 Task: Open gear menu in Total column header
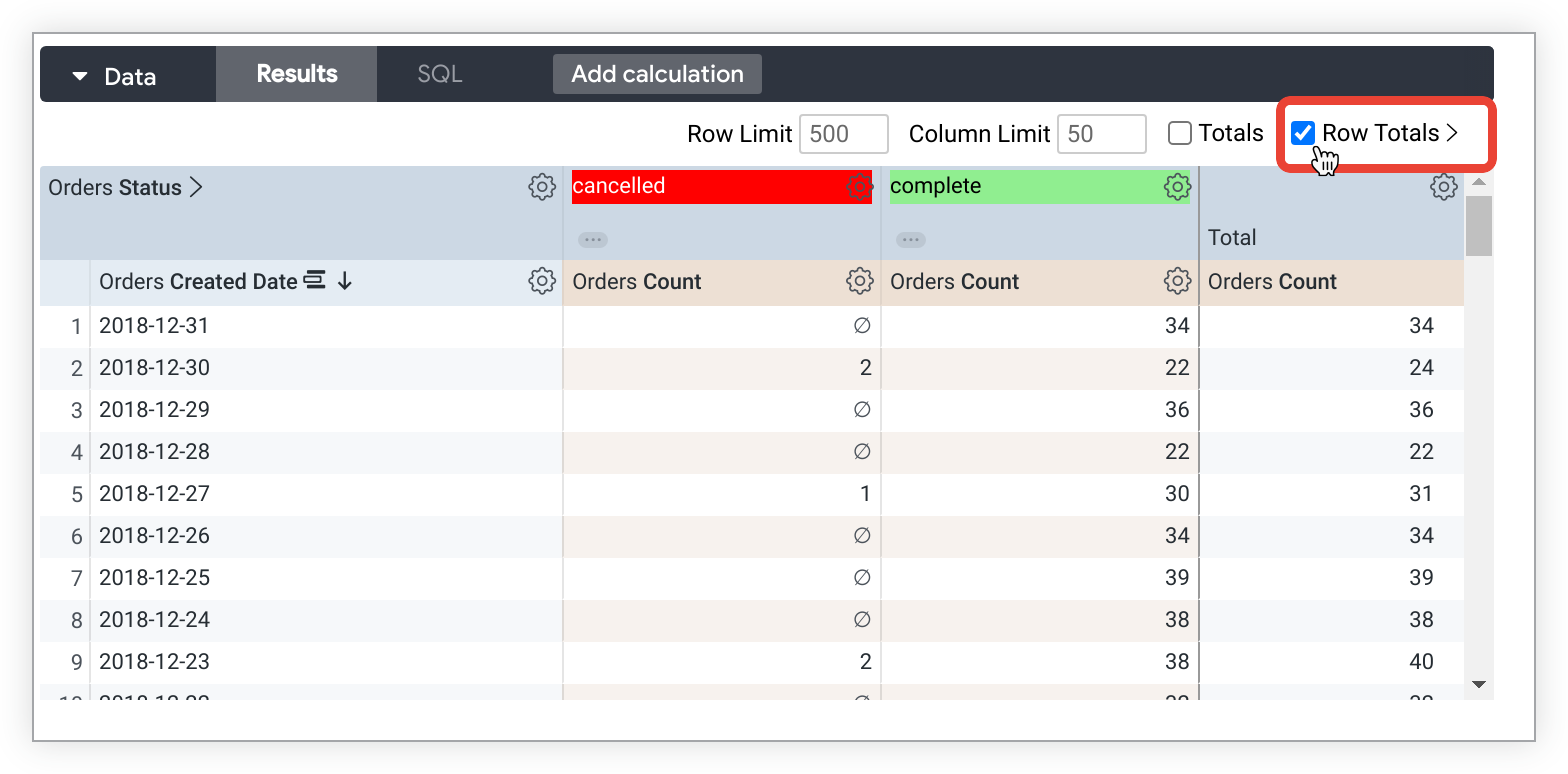[x=1443, y=187]
